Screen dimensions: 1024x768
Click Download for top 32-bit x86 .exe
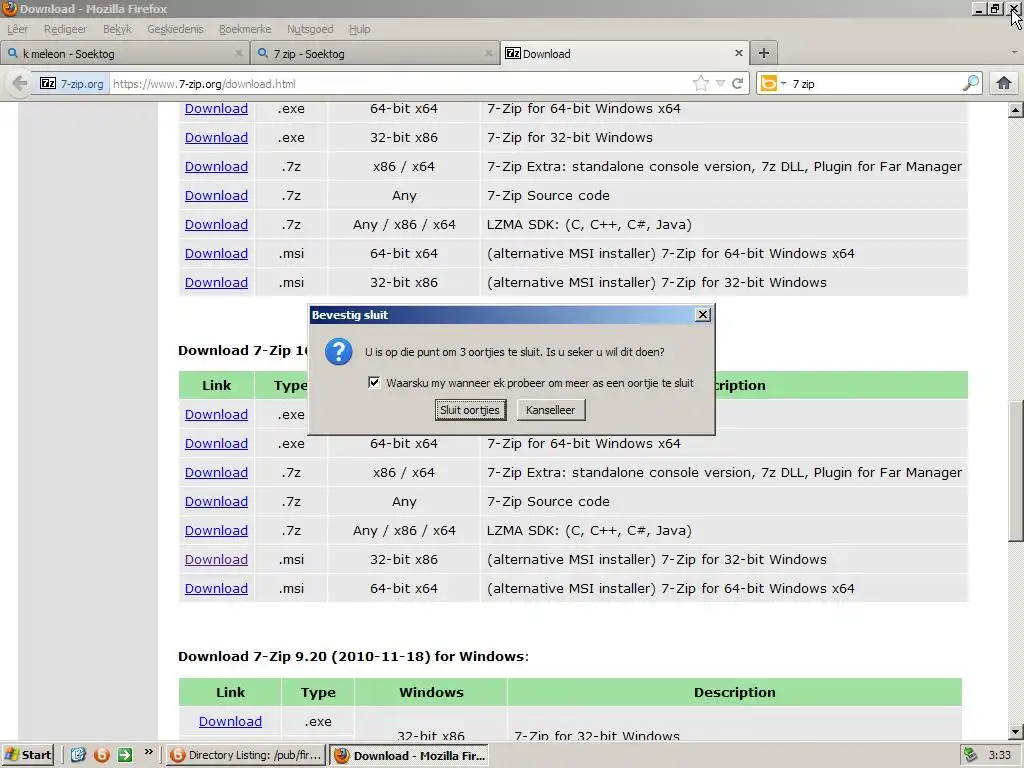216,137
